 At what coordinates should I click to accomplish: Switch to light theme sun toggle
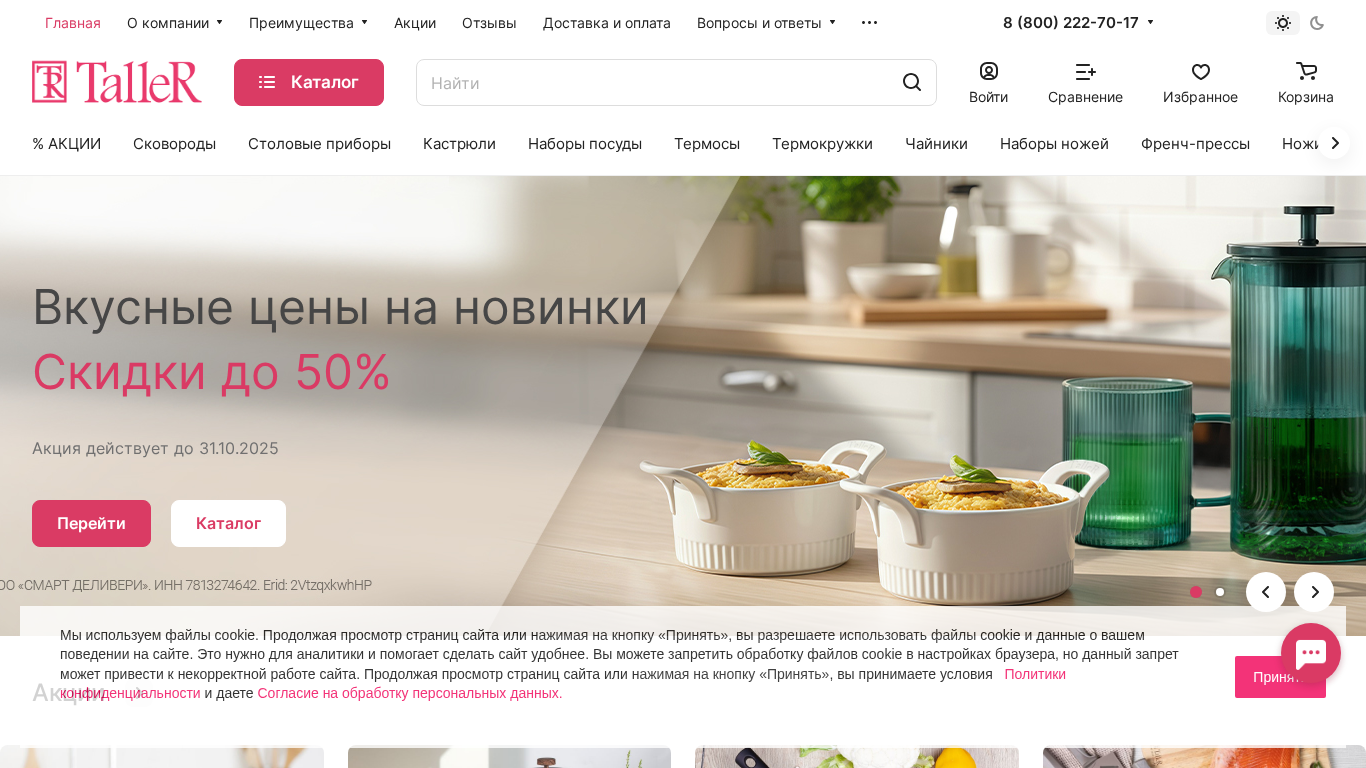pyautogui.click(x=1283, y=23)
